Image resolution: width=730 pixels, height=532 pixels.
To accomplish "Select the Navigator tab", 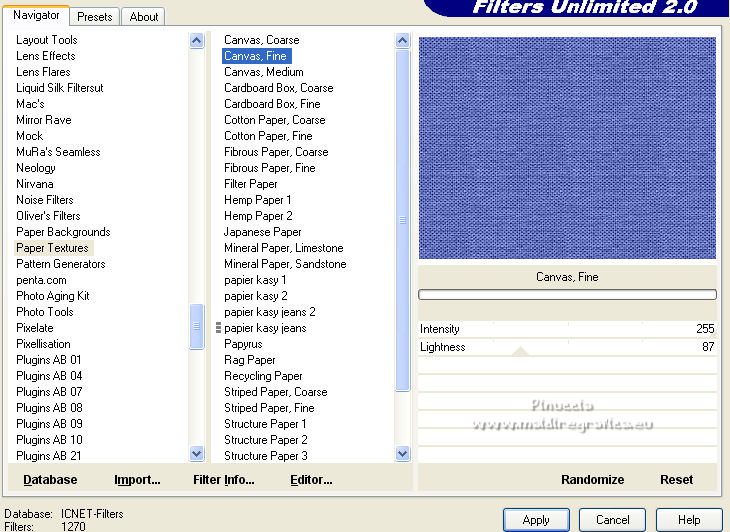I will pos(36,15).
